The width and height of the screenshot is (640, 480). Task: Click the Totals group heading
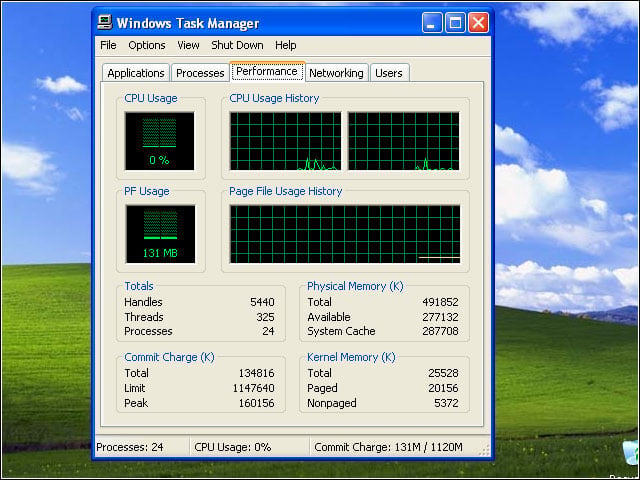139,286
